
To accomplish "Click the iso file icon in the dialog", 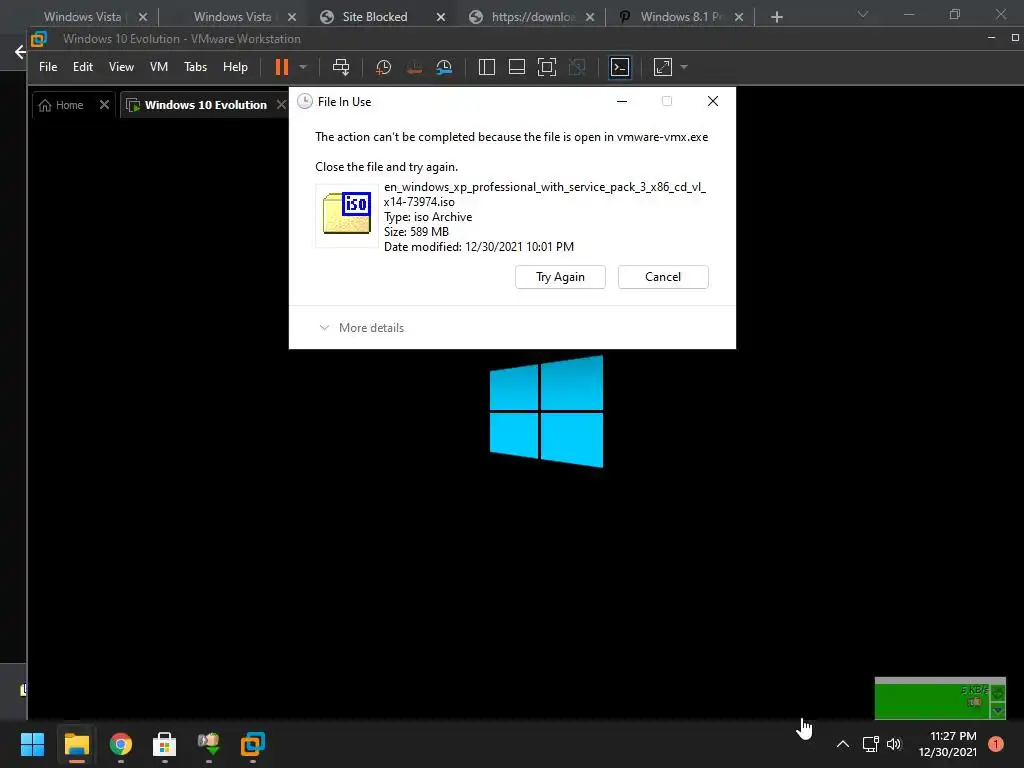I will [x=347, y=214].
